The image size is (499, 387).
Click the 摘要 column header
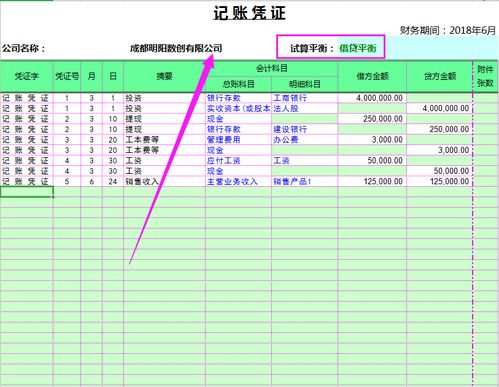164,76
